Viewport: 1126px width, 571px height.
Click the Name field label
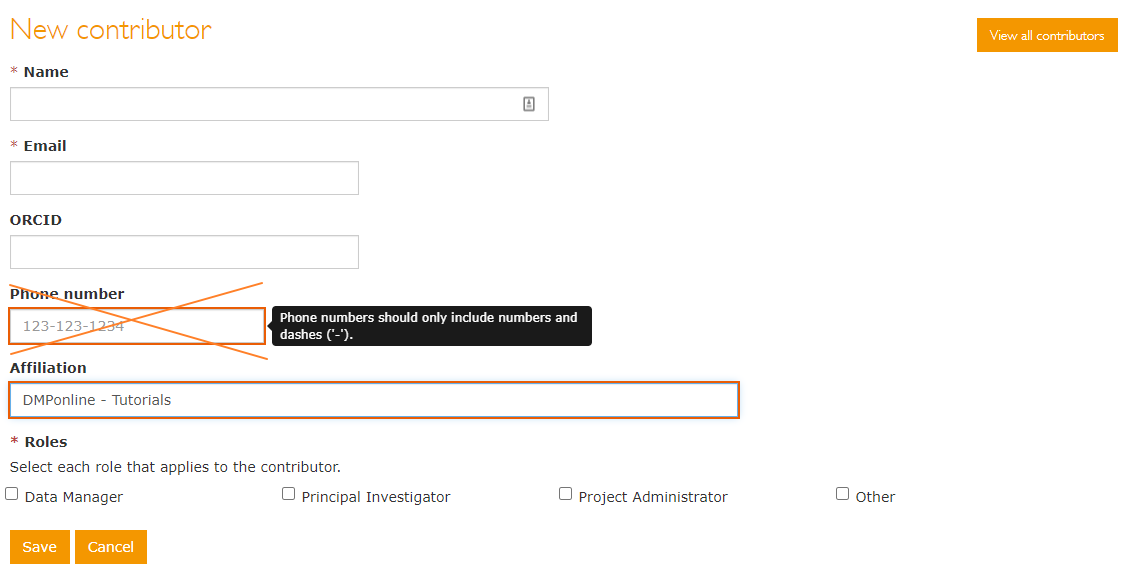pos(46,72)
